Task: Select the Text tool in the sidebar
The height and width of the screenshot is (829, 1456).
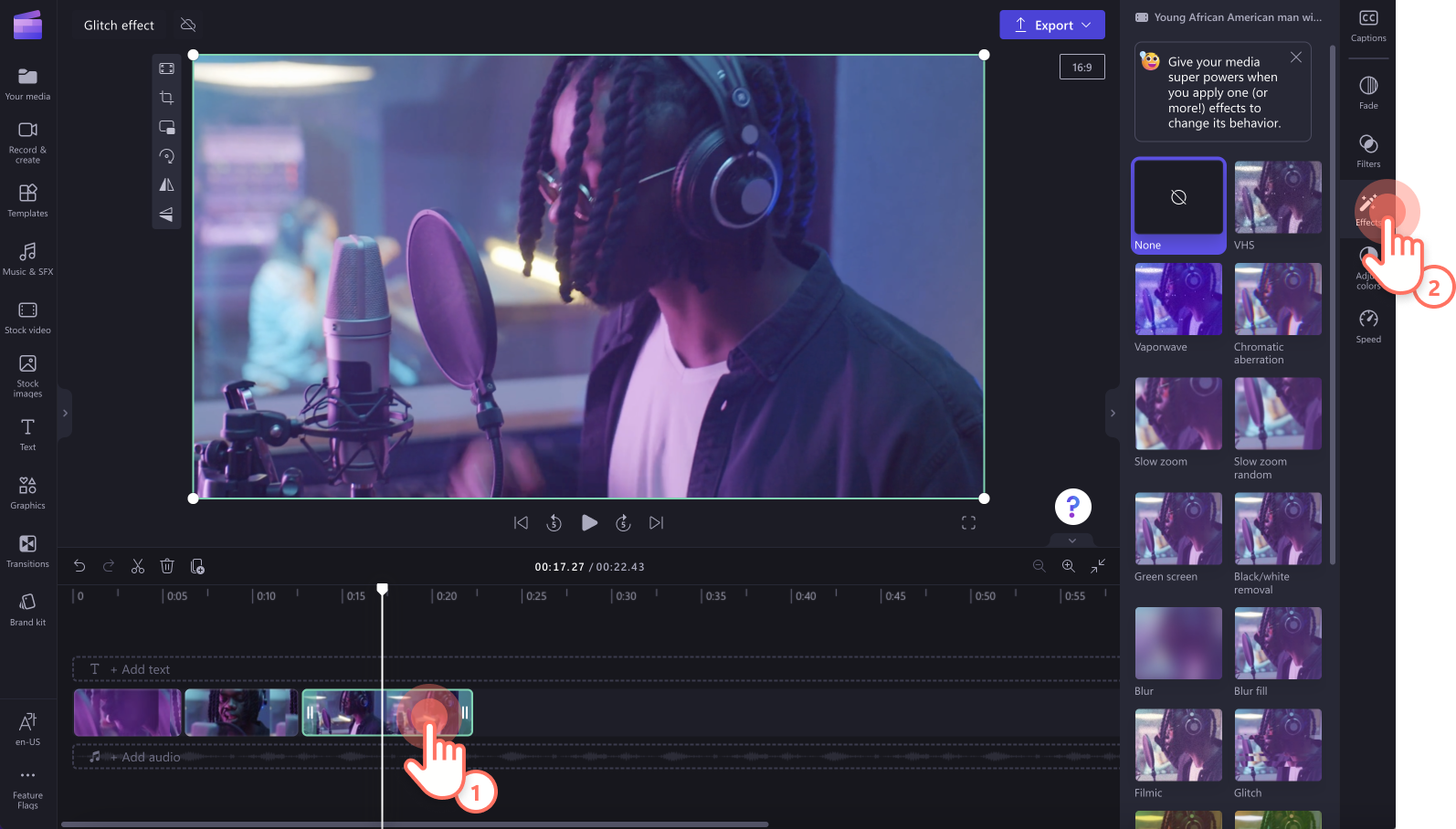Action: click(x=27, y=435)
